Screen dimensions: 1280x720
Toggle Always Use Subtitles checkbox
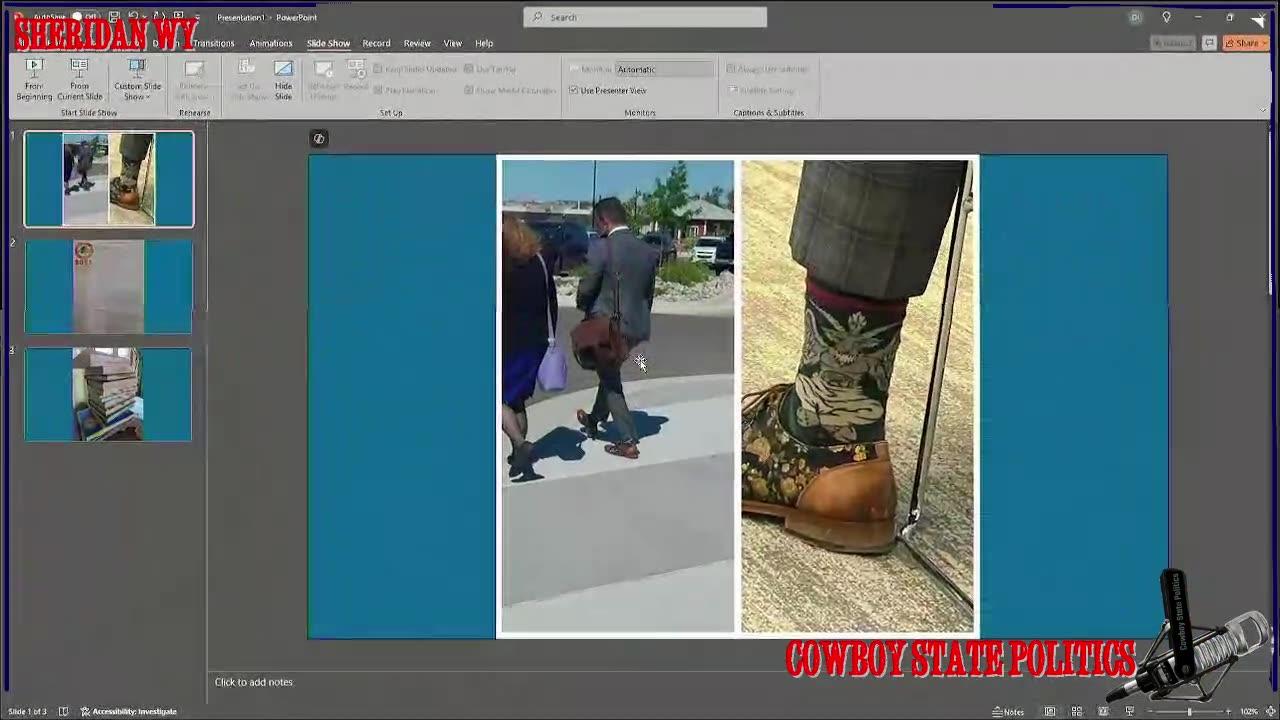click(768, 69)
